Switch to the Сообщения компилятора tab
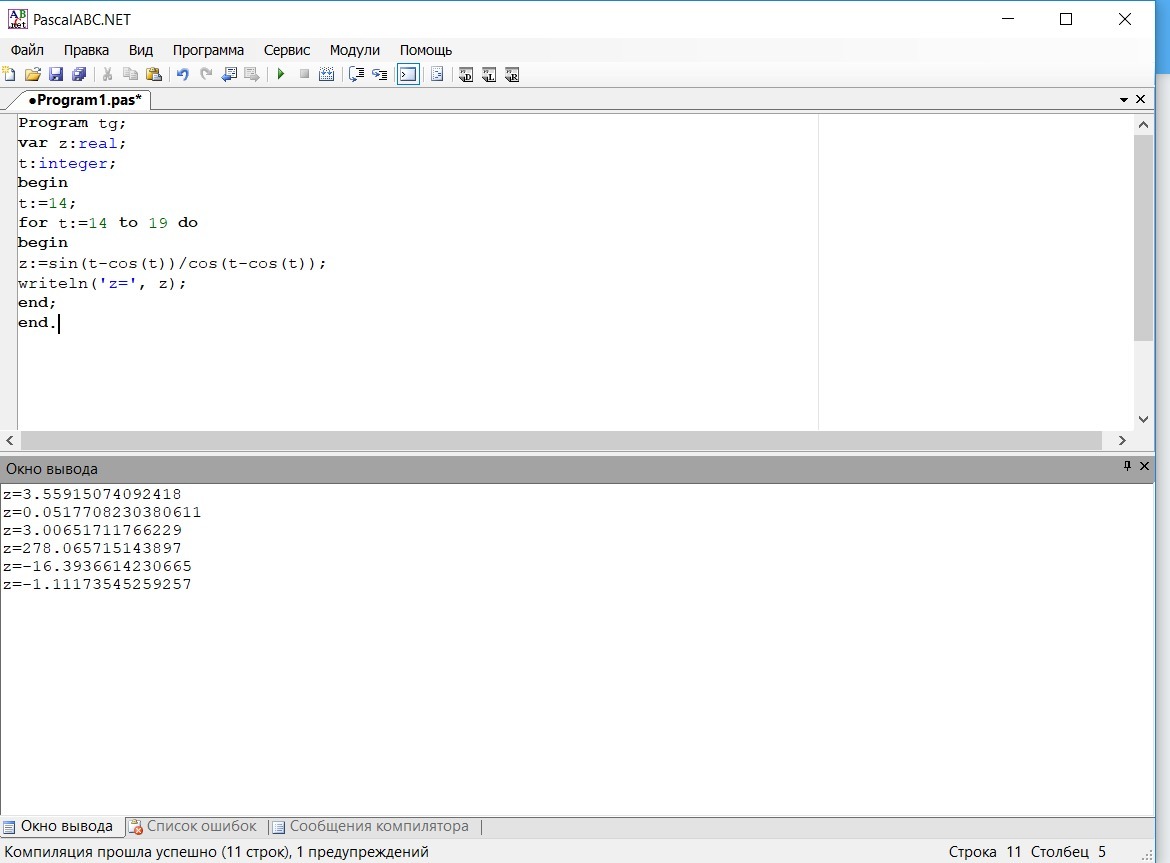The image size is (1170, 863). pyautogui.click(x=371, y=826)
